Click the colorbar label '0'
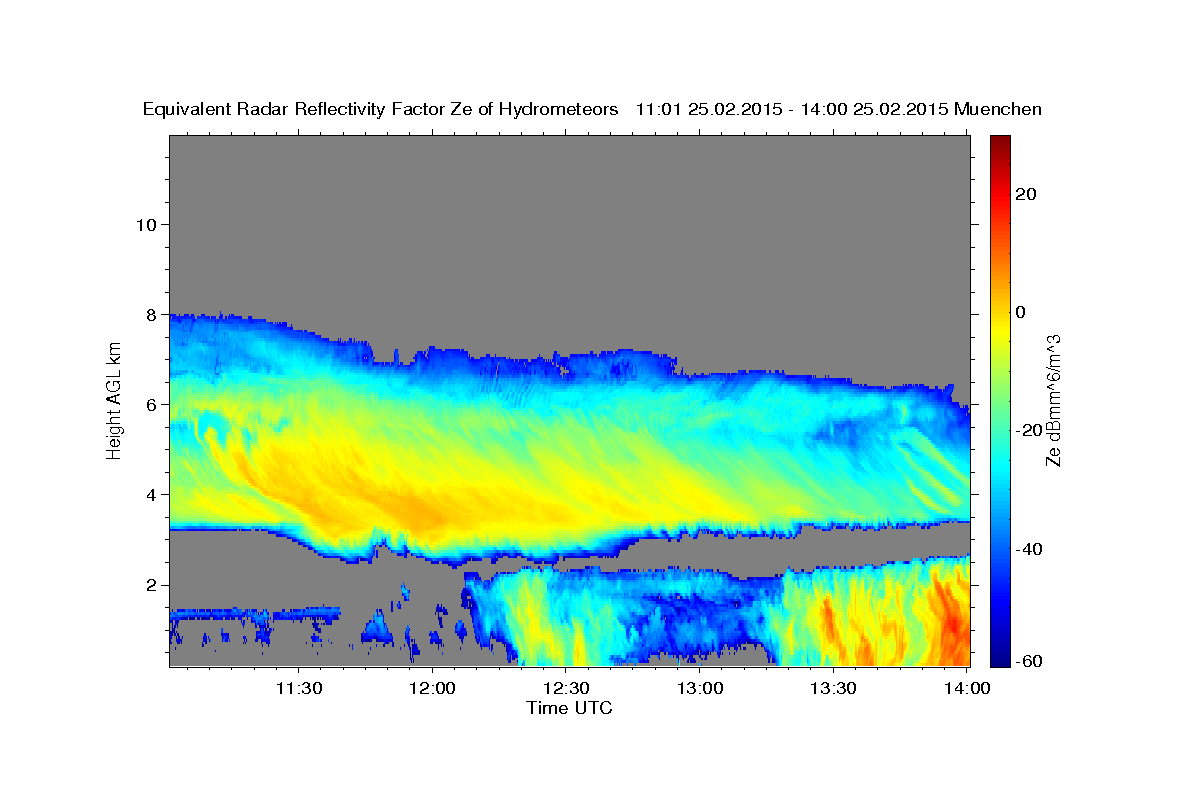This screenshot has width=1200, height=800. coord(1020,312)
